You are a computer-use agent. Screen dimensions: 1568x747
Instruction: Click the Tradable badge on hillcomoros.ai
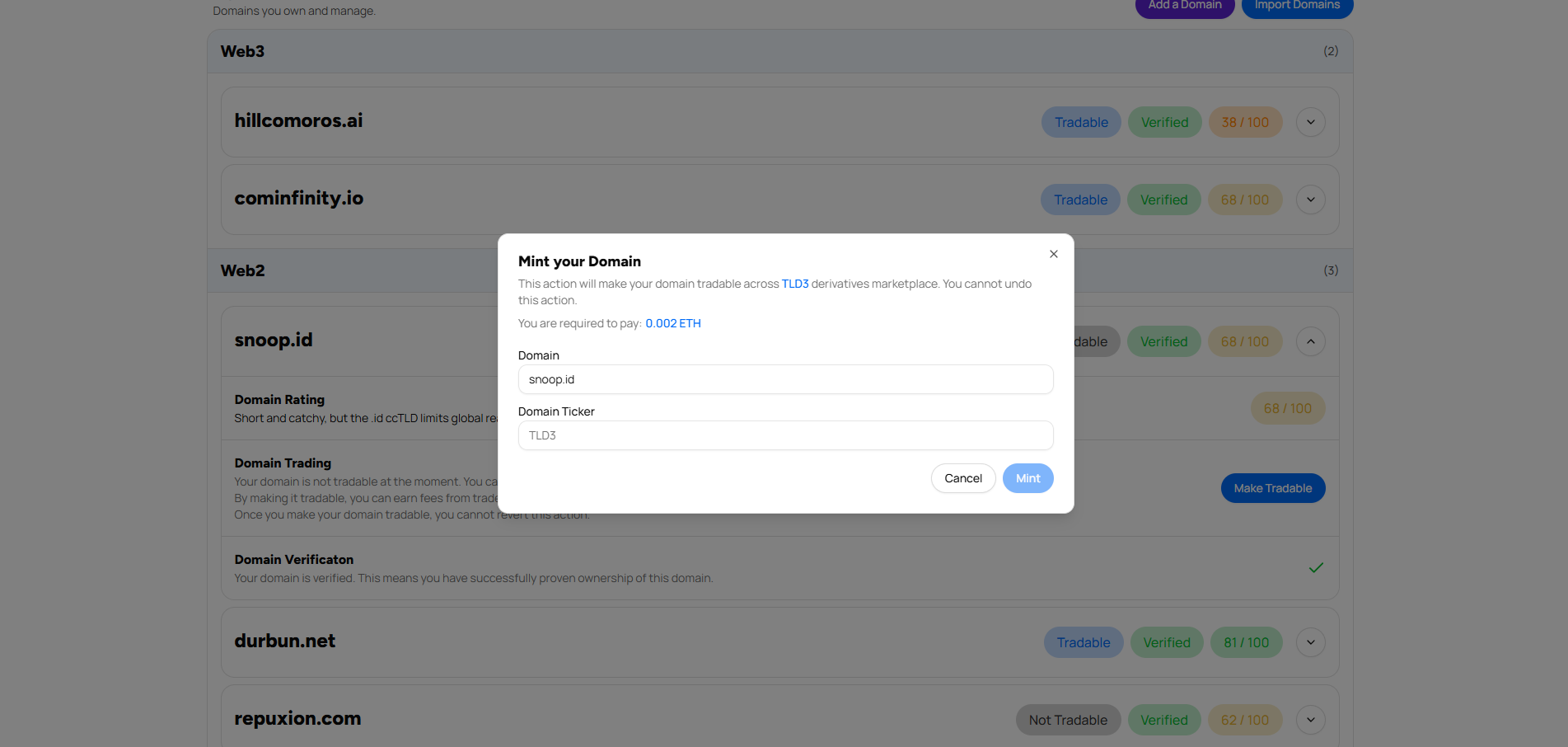(1081, 122)
